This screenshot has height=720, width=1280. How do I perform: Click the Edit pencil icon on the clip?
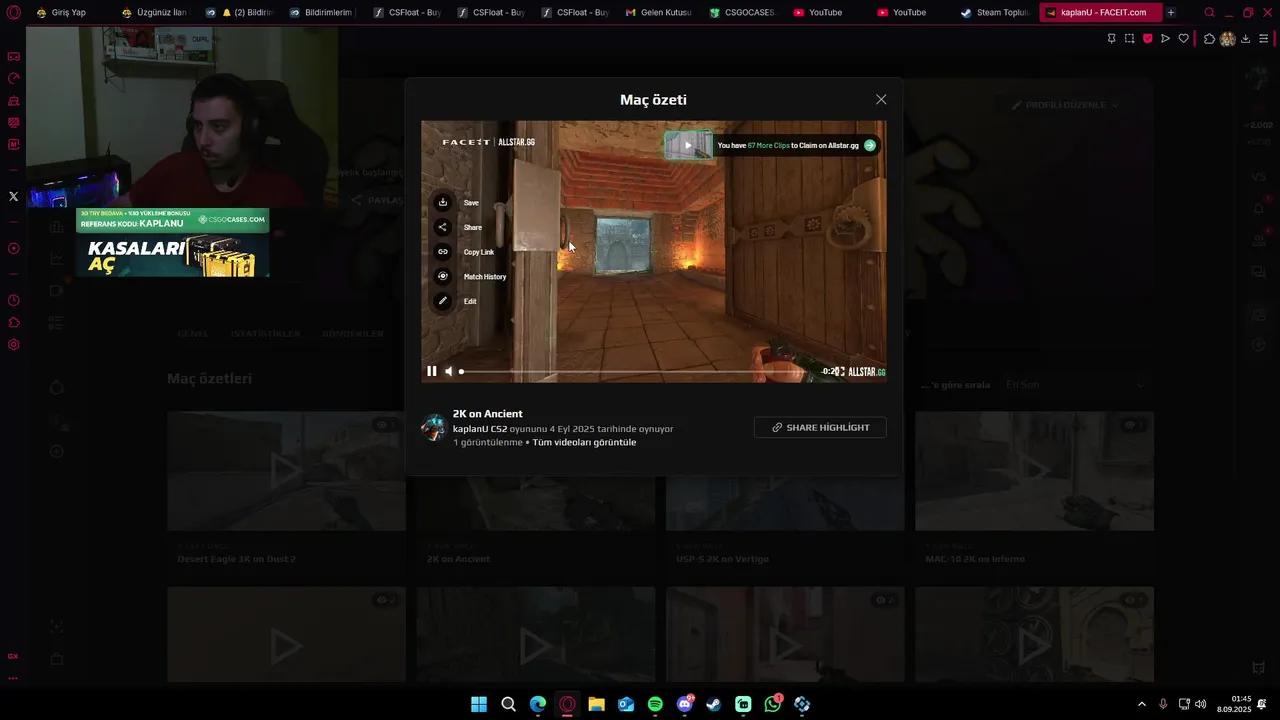(x=443, y=301)
